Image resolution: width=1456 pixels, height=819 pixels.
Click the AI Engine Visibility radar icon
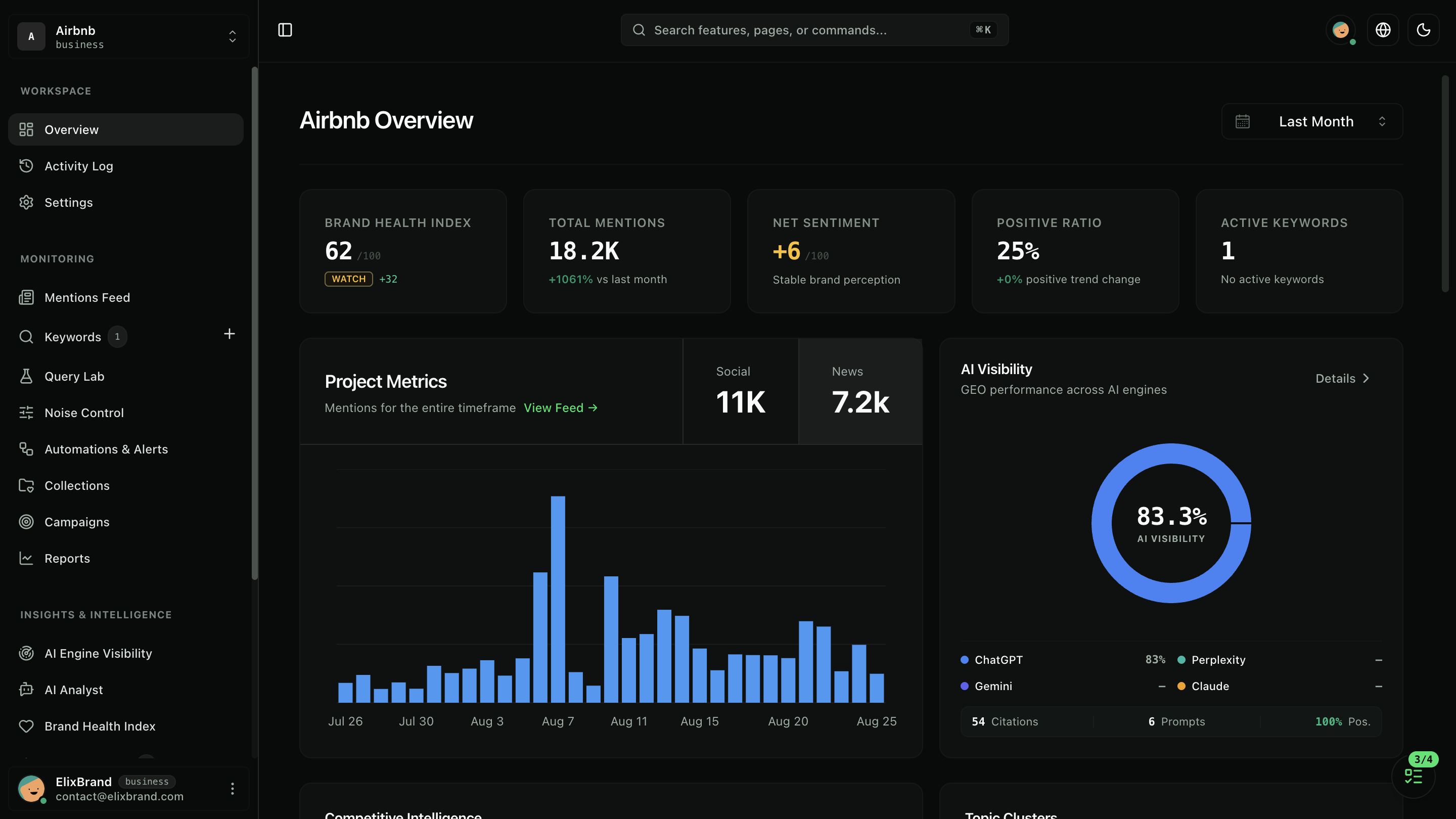click(26, 653)
